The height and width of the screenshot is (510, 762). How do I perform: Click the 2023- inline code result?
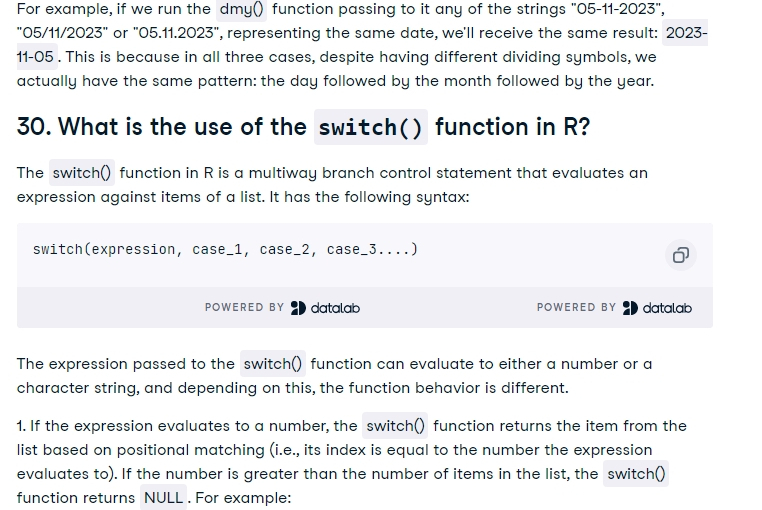point(685,33)
